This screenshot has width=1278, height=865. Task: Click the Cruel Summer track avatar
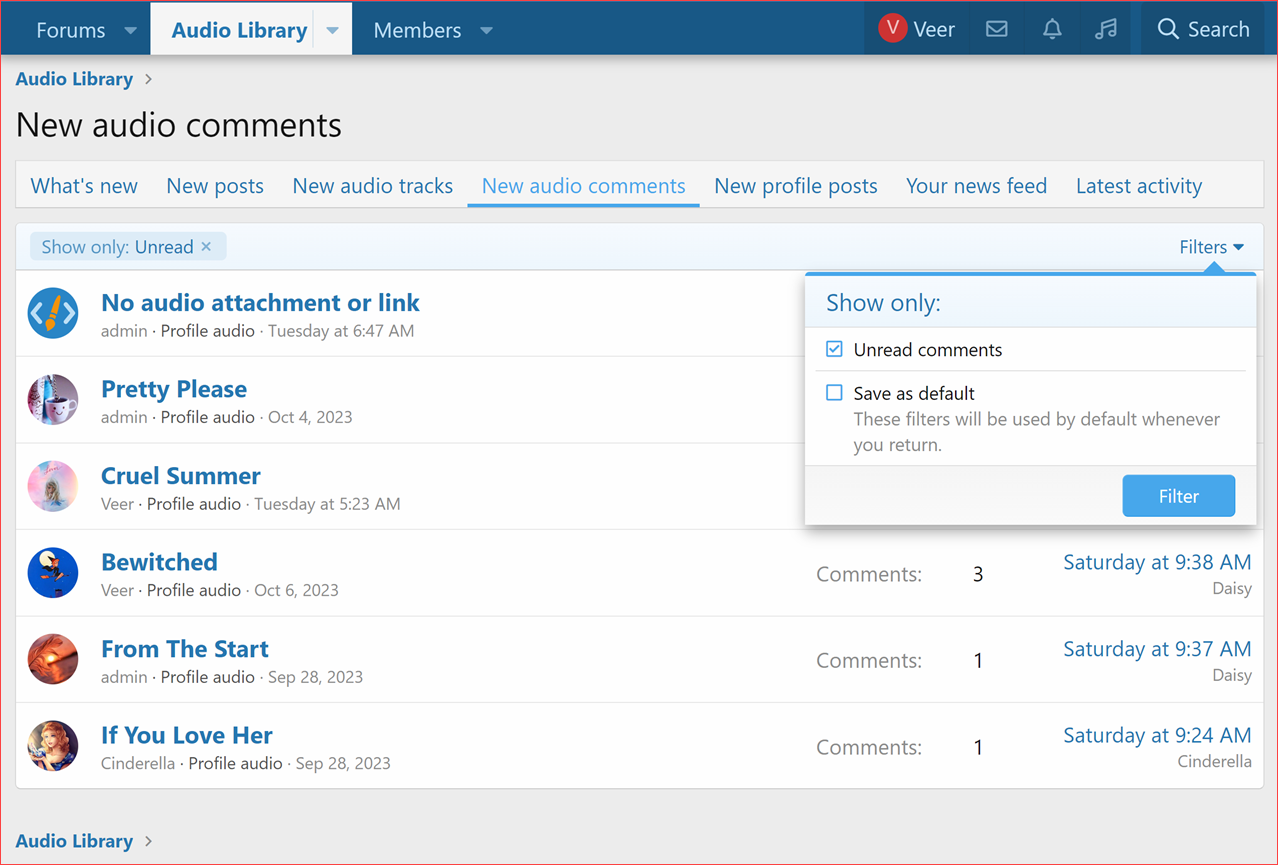click(53, 487)
